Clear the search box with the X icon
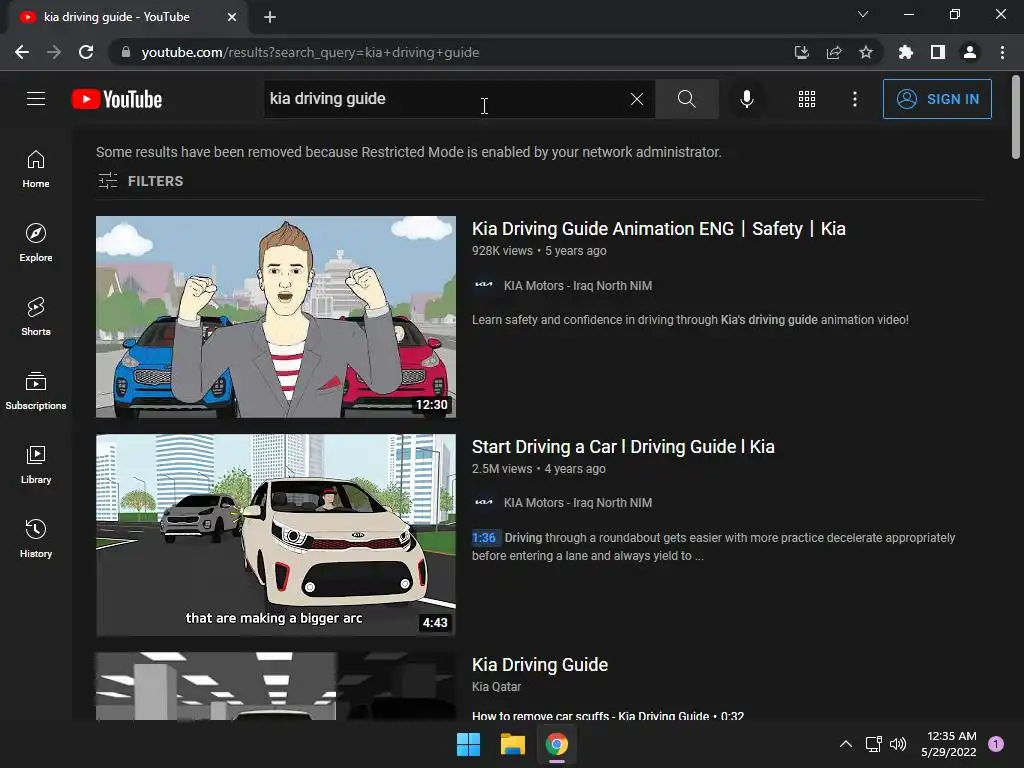 [637, 99]
